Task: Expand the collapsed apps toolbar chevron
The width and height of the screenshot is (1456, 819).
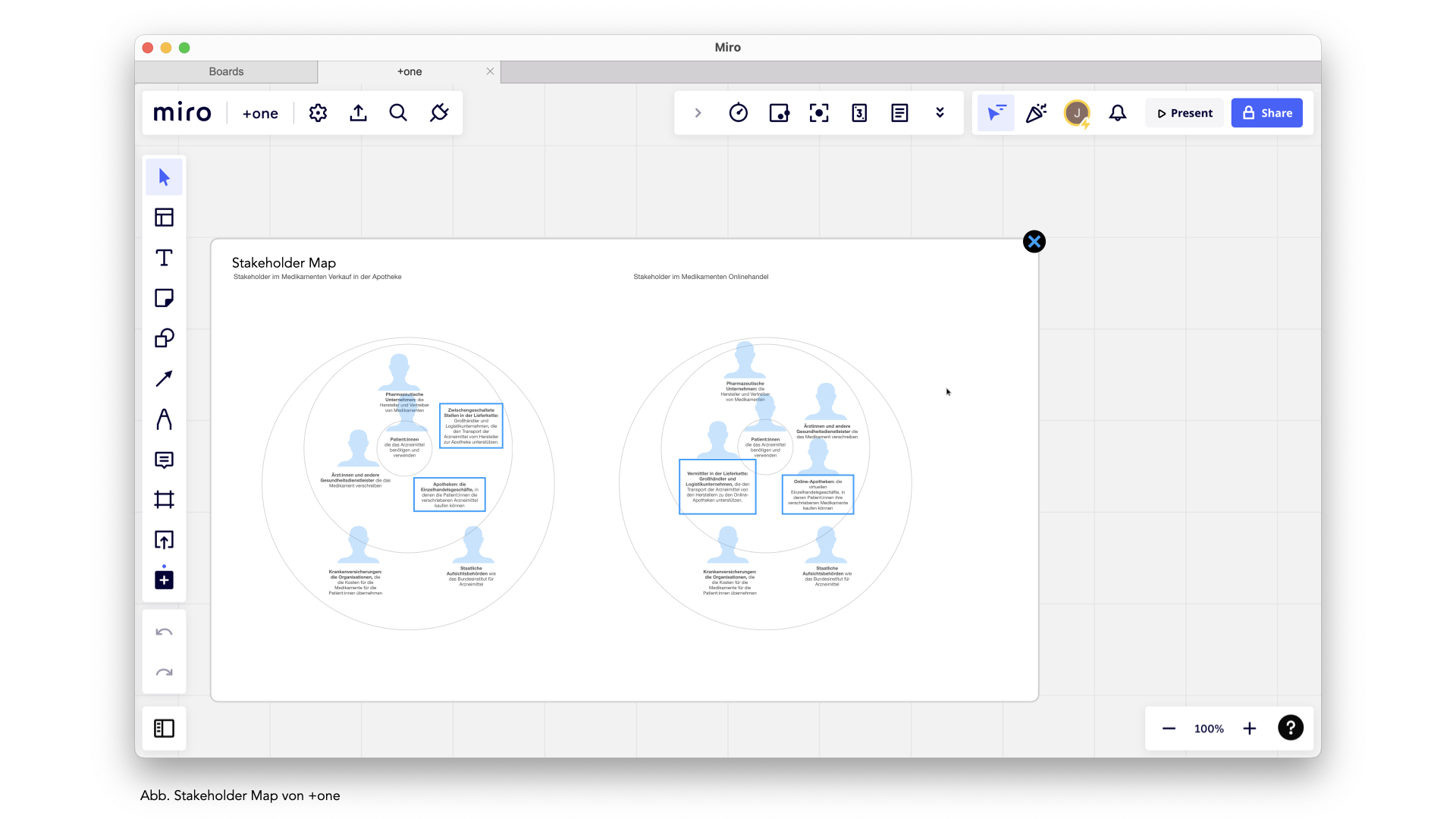Action: (698, 113)
